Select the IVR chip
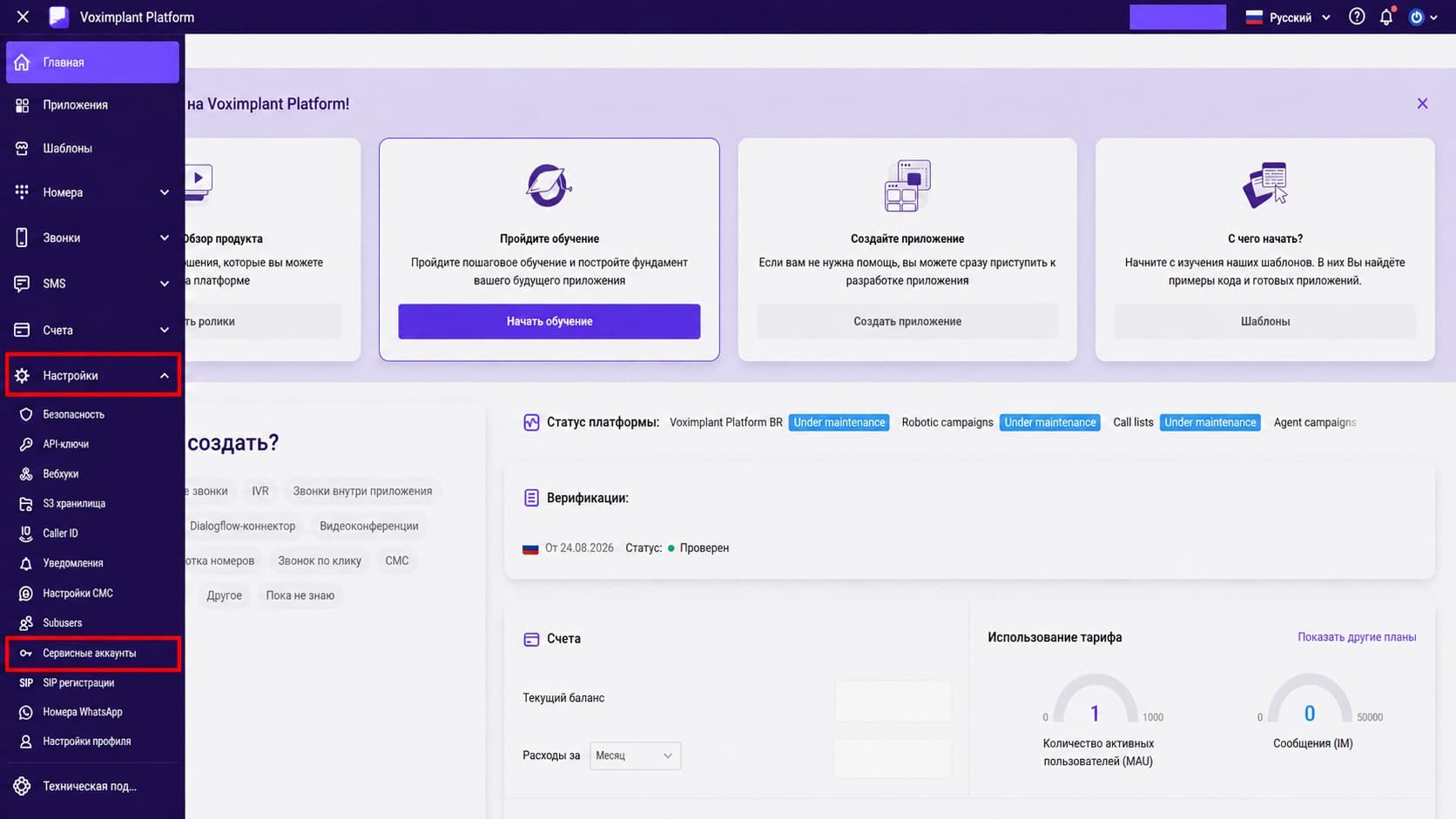Screen dimensions: 1456x819 coord(260,491)
